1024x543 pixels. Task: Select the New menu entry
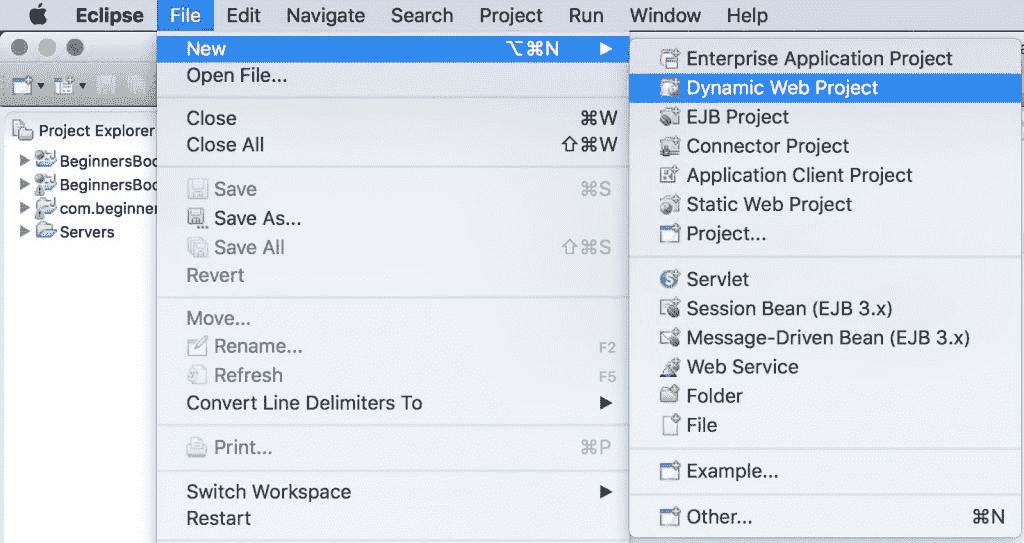pyautogui.click(x=392, y=48)
